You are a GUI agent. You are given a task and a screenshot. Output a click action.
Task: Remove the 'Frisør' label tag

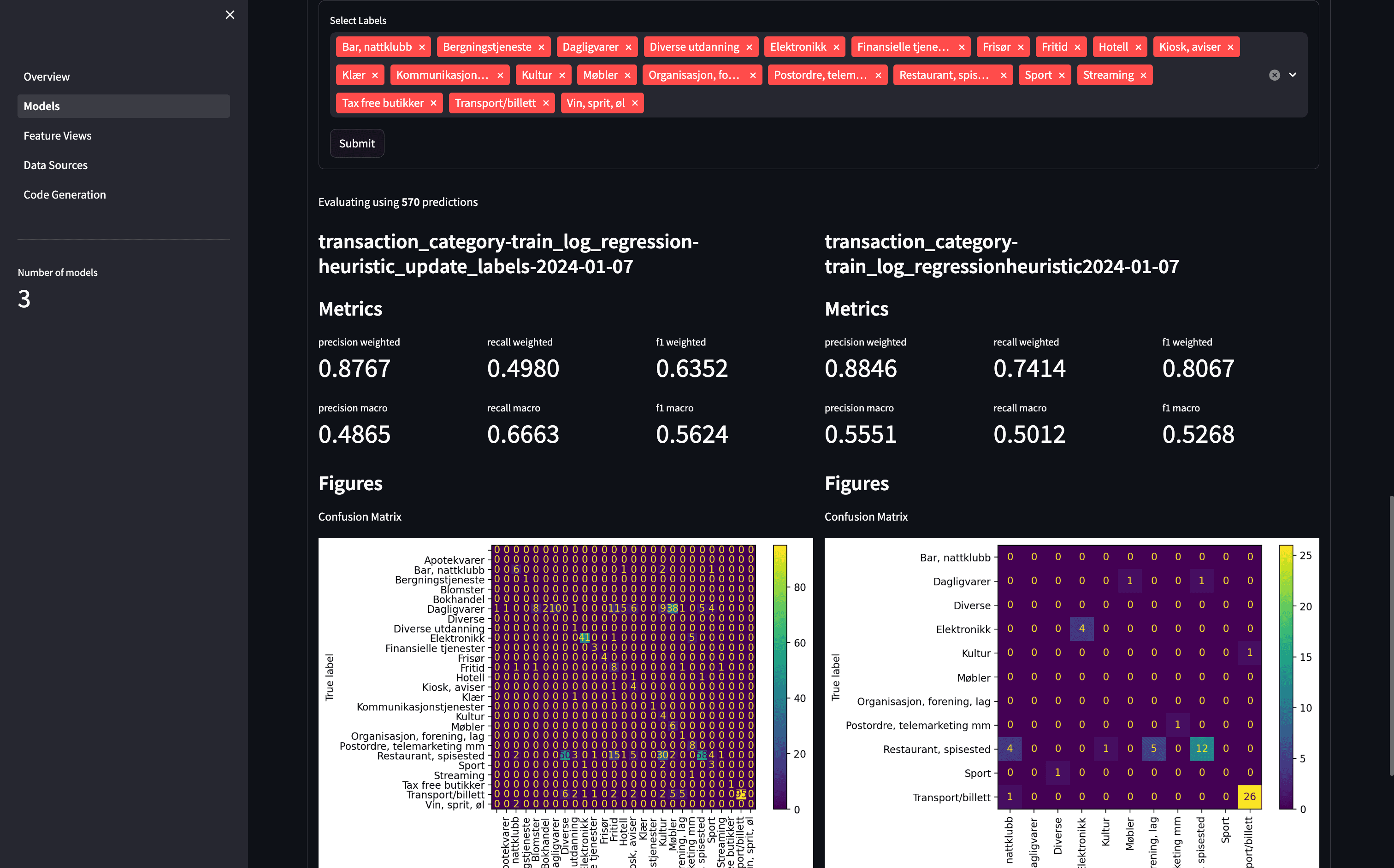pos(1021,47)
